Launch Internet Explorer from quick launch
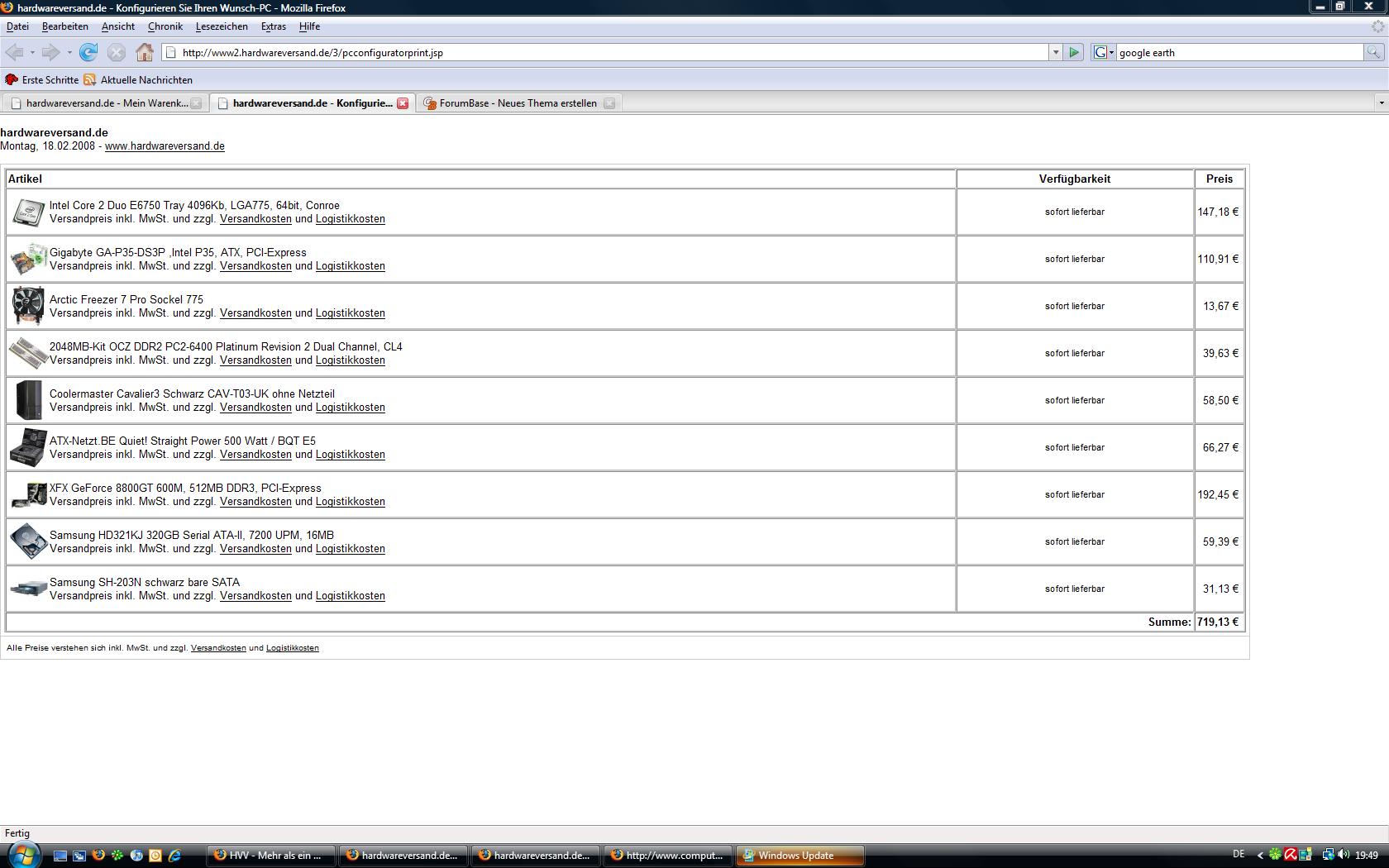1389x868 pixels. 174,856
